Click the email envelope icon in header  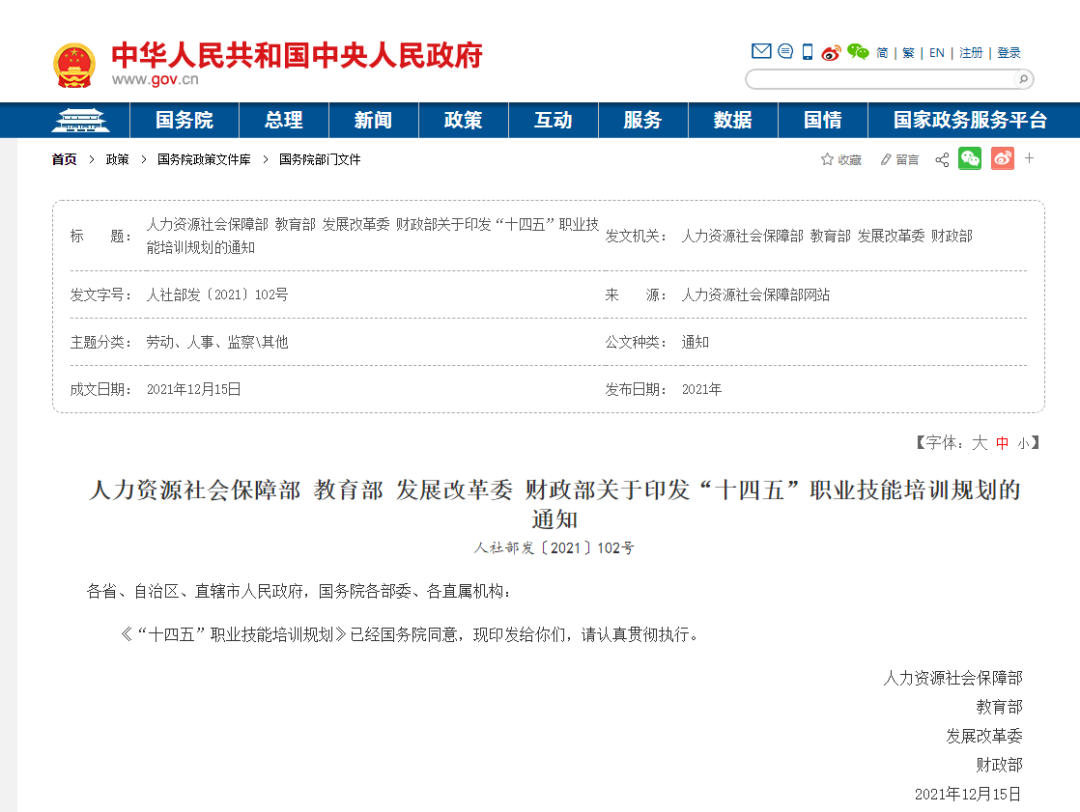[761, 52]
